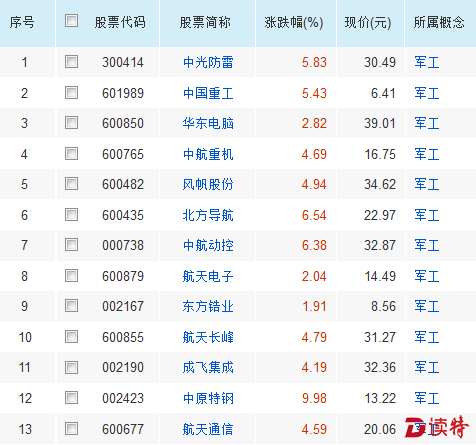
Task: Select checkbox beside code 601989
Action: pos(71,93)
